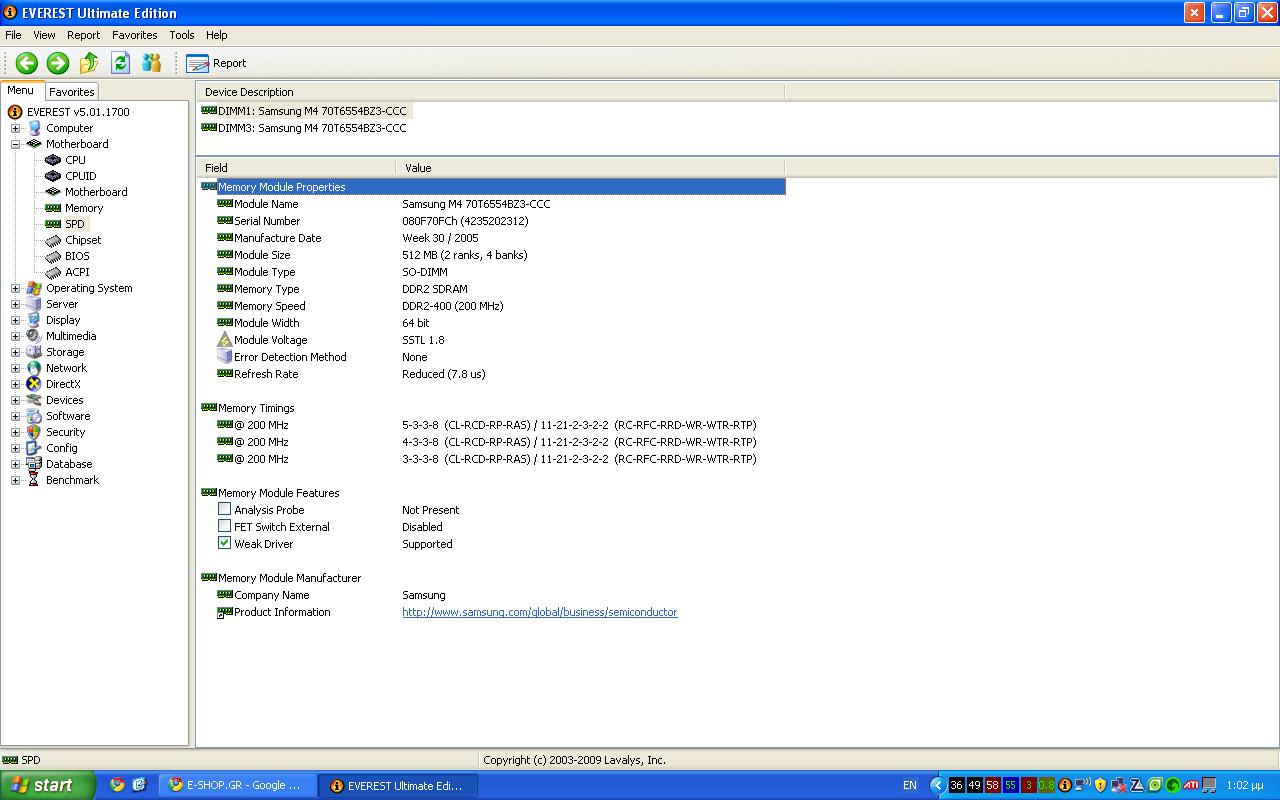Open the Report button in the toolbar

(x=216, y=63)
